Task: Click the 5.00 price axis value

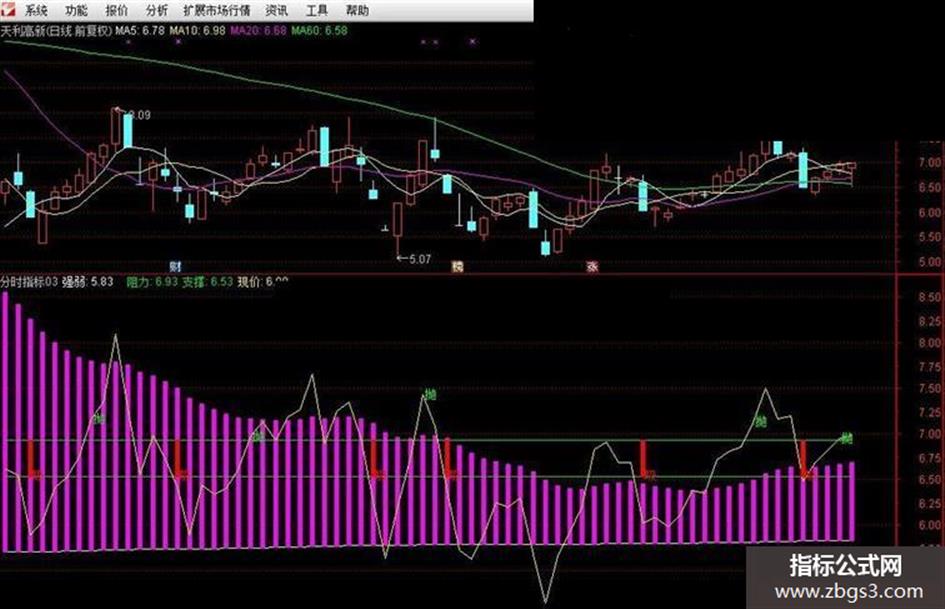Action: pyautogui.click(x=929, y=262)
